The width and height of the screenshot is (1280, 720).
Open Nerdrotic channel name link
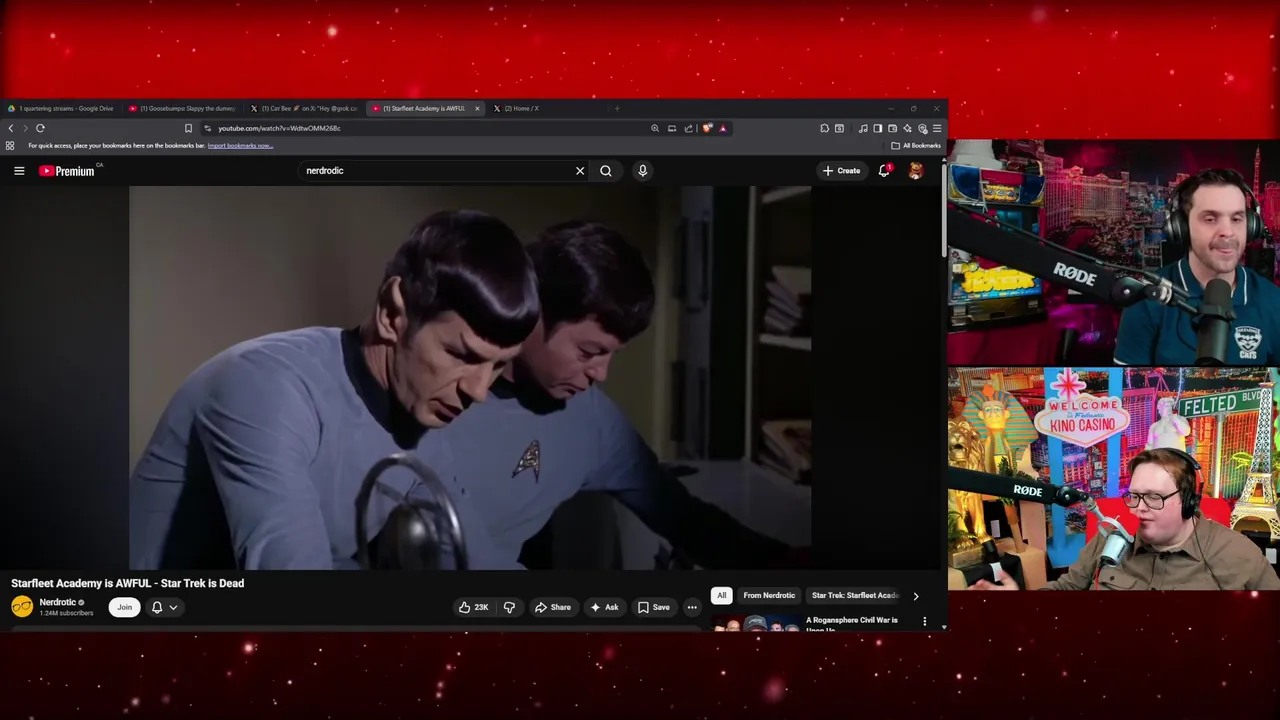pos(57,602)
